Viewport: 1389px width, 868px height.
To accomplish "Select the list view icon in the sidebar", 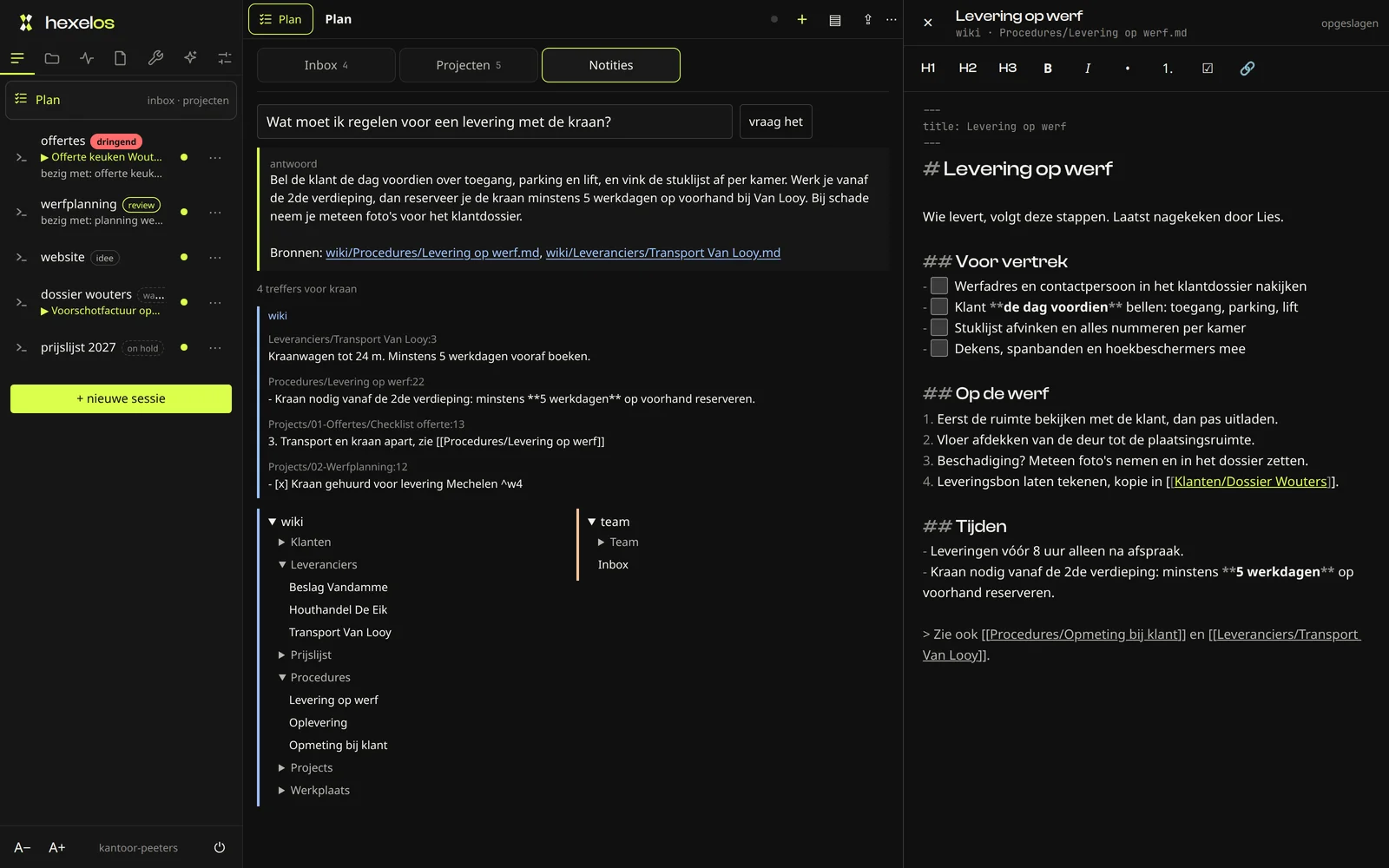I will click(x=17, y=58).
